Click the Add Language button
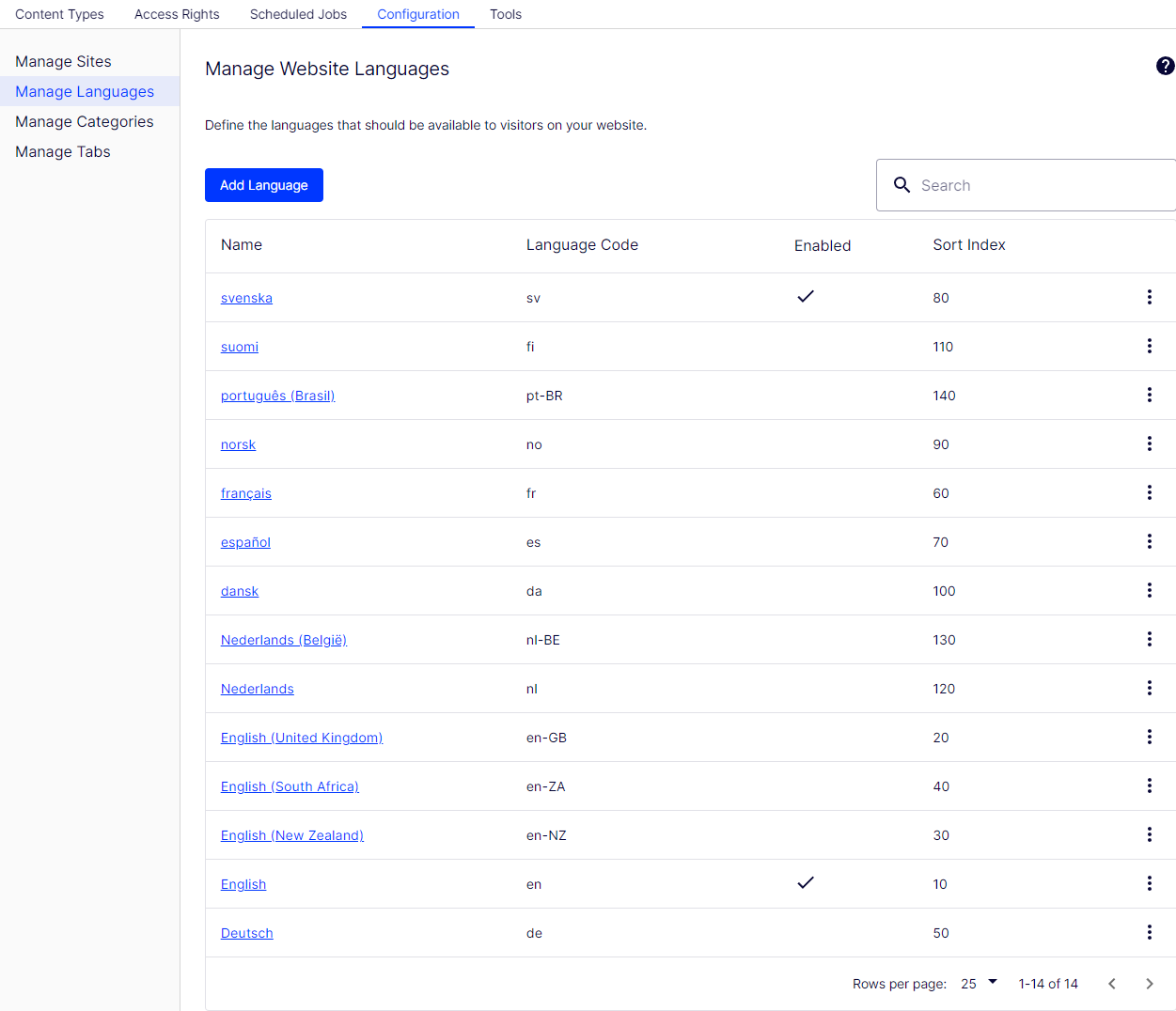Image resolution: width=1176 pixels, height=1011 pixels. tap(263, 185)
